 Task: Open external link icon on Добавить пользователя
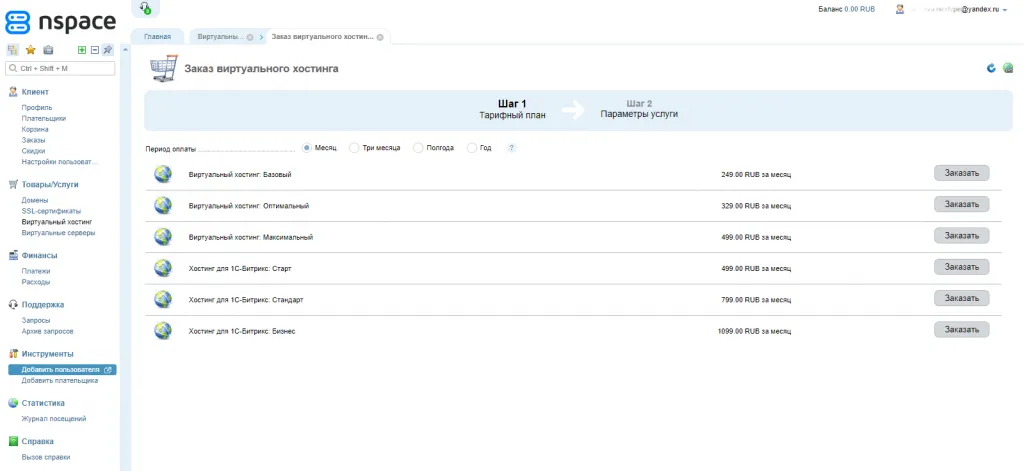[108, 370]
